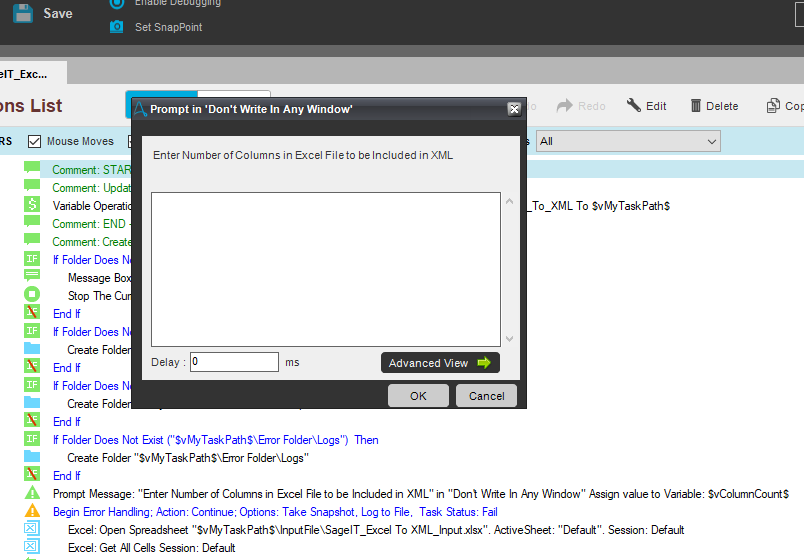Click the Copy documents icon
Viewport: 804px width, 560px height.
[773, 106]
